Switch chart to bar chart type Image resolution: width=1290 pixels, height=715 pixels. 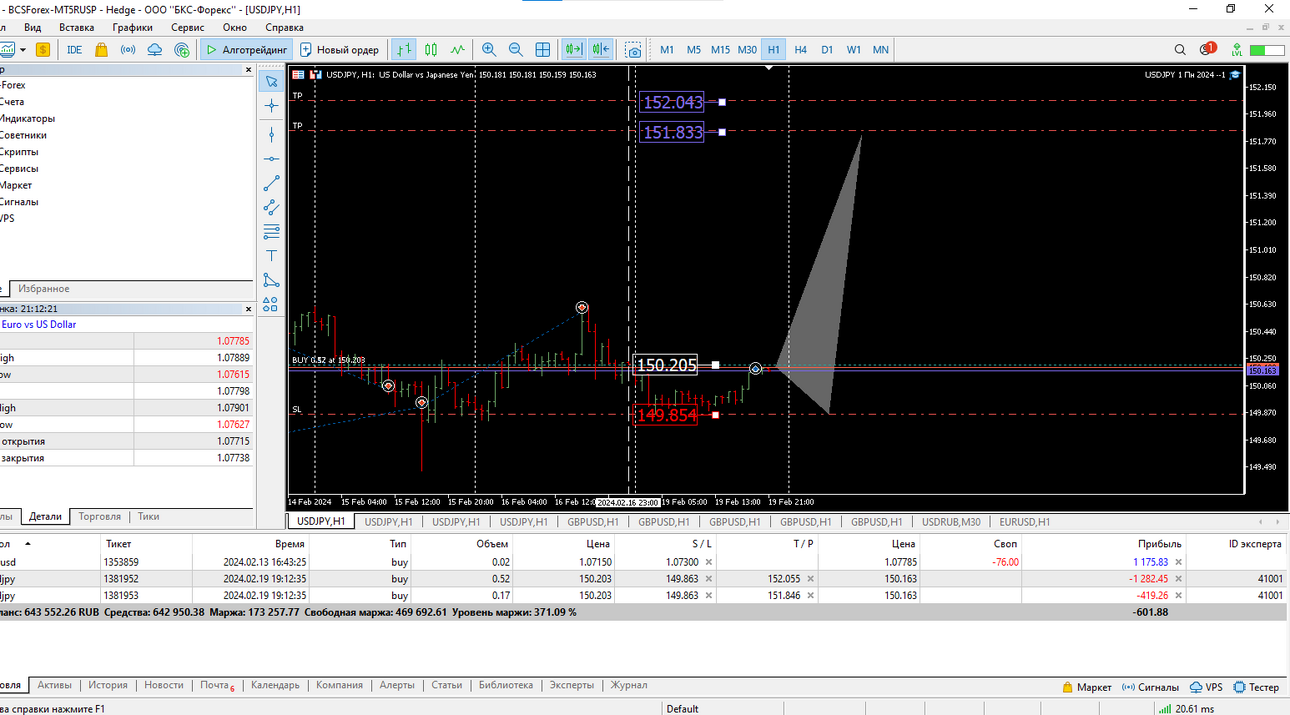[404, 49]
